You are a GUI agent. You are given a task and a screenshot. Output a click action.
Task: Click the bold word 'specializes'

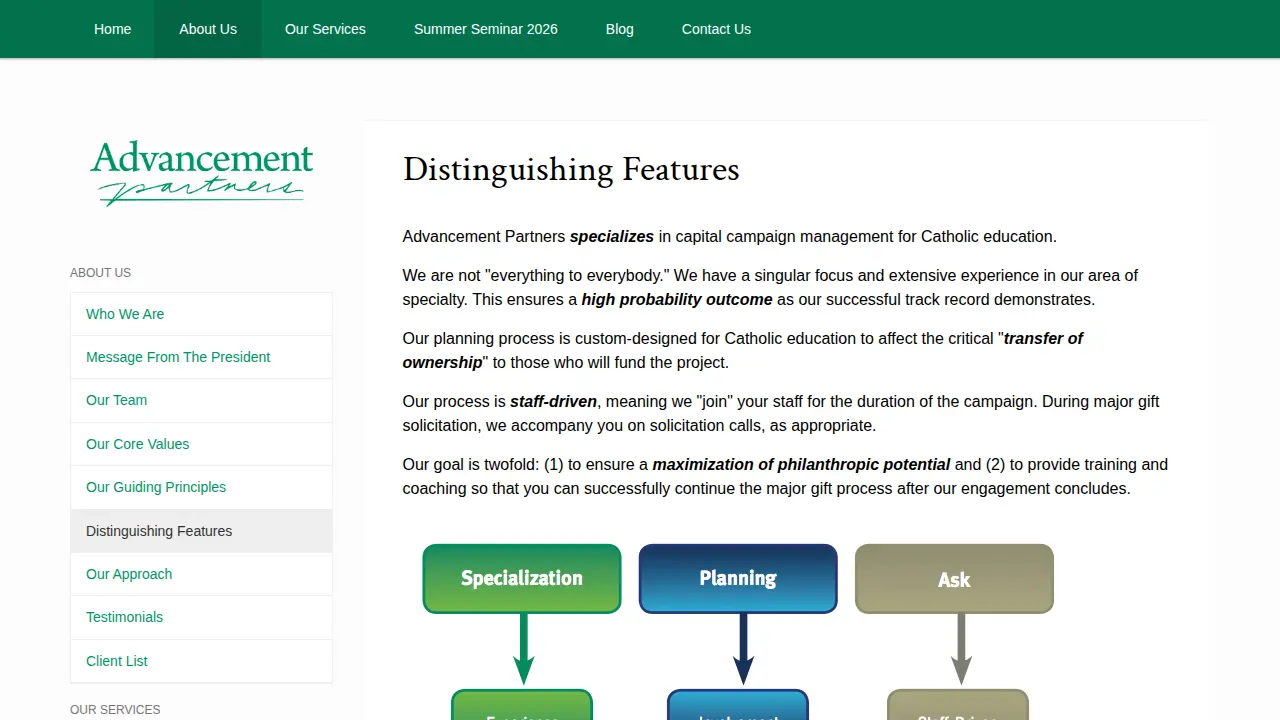pos(612,237)
